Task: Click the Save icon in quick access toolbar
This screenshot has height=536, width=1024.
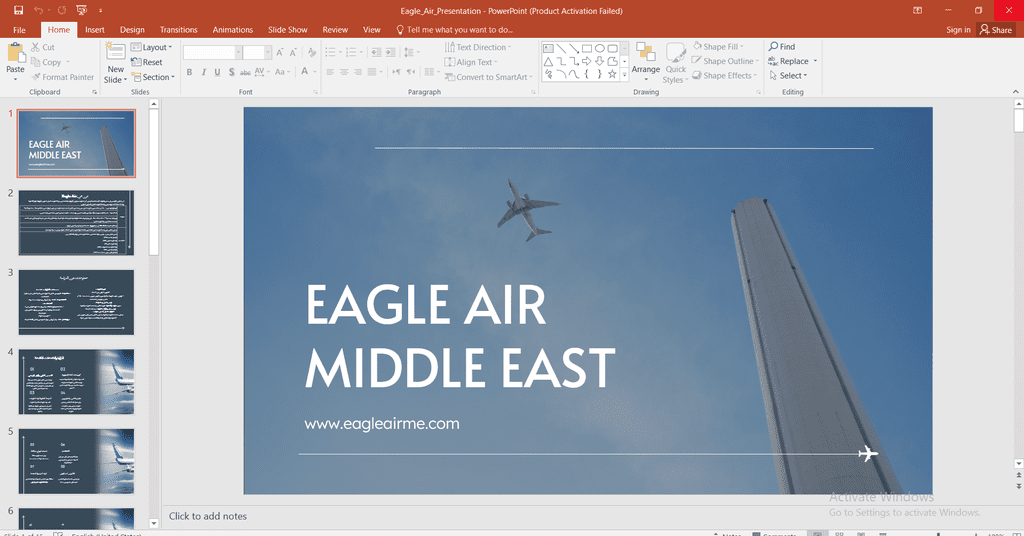Action: click(x=18, y=10)
